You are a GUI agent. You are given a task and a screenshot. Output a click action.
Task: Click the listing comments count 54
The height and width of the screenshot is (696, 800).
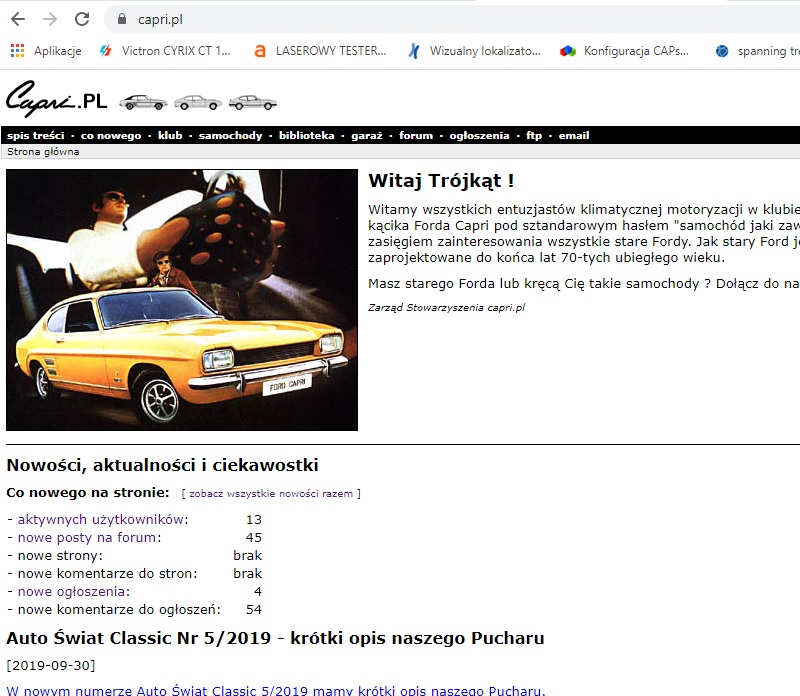[254, 609]
